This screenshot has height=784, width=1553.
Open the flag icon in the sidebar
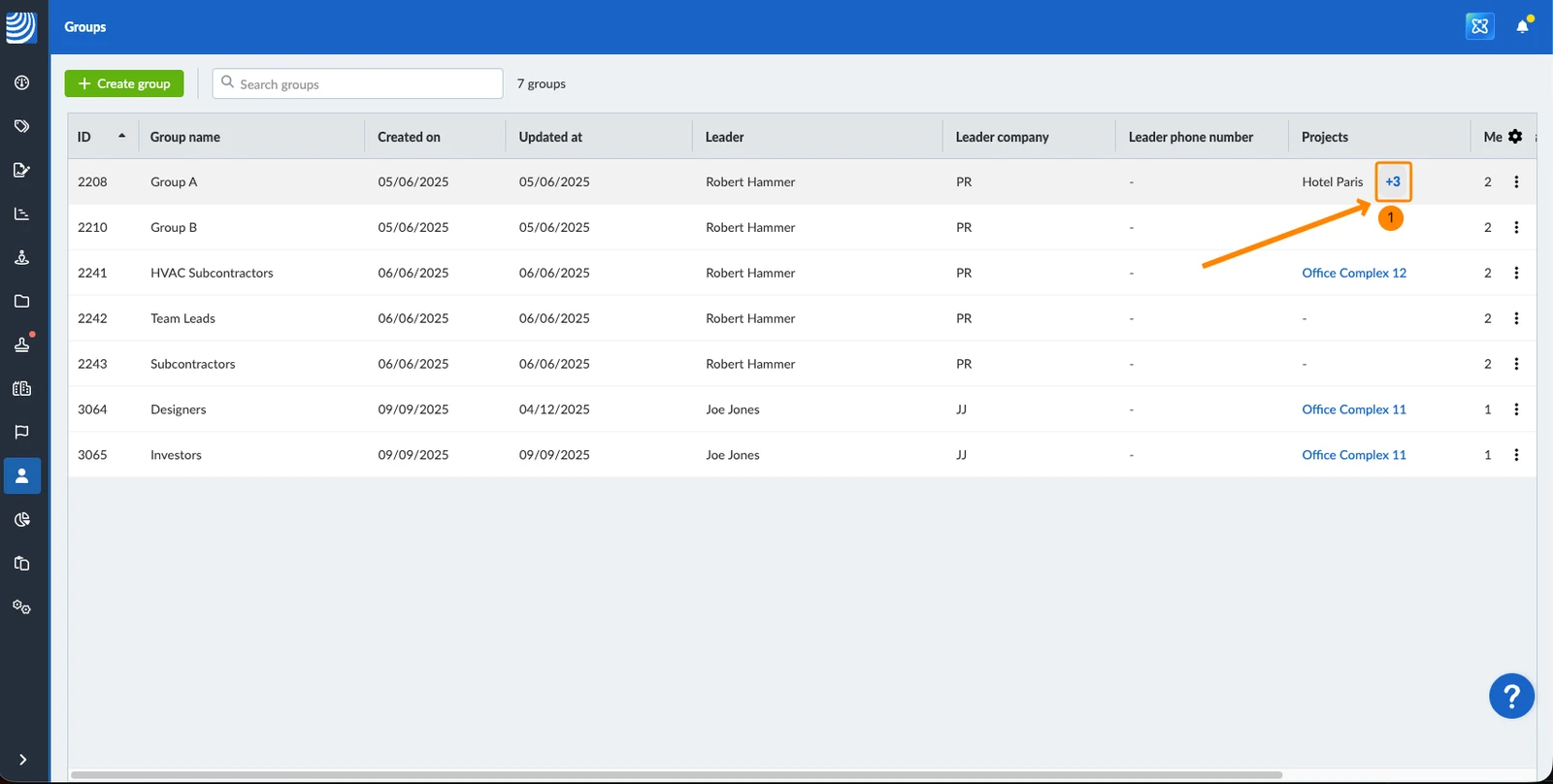coord(21,432)
